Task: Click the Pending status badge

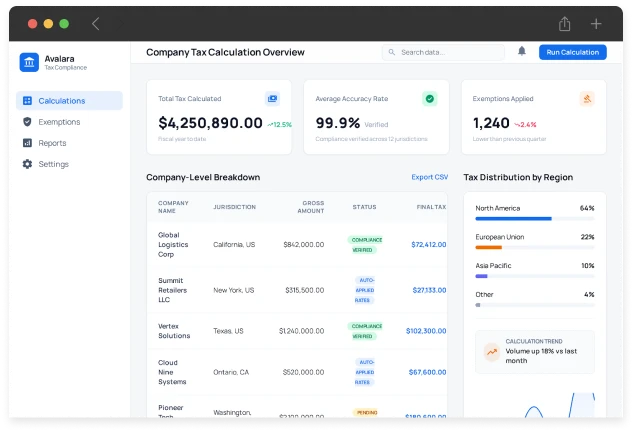Action: click(x=366, y=412)
